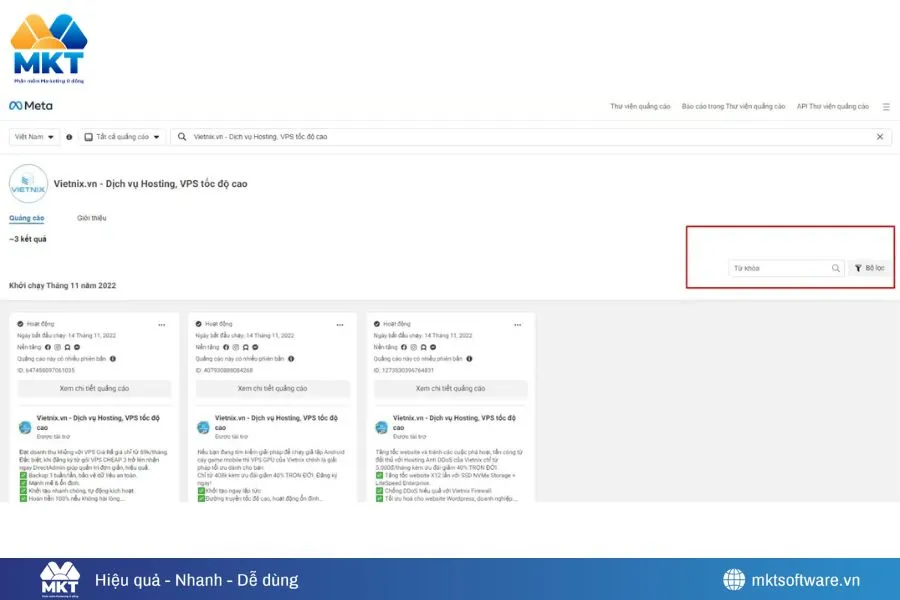Click the Facebook platform icon on first ad
Image resolution: width=900 pixels, height=600 pixels.
(x=47, y=347)
